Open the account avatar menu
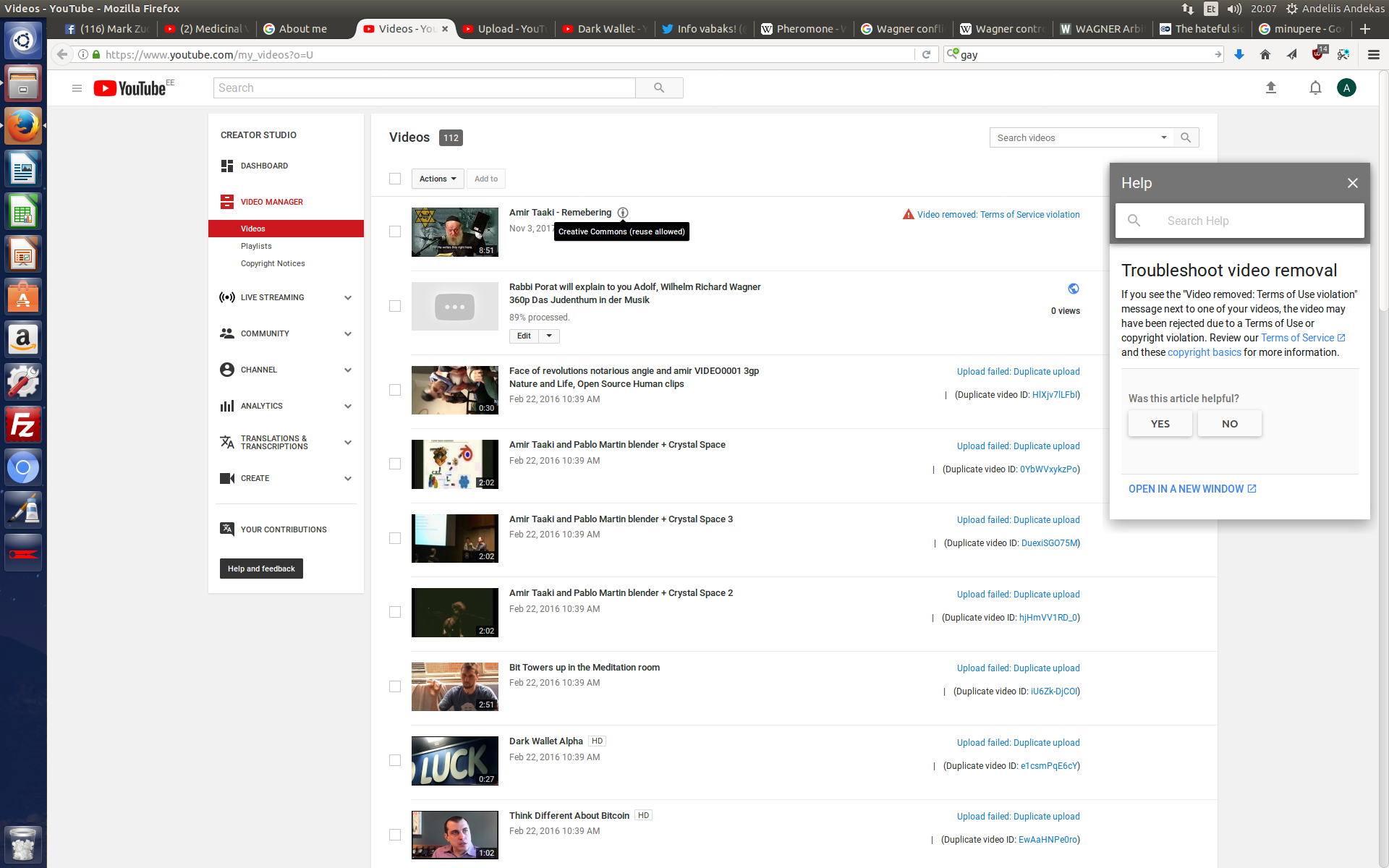This screenshot has height=868, width=1389. coord(1346,88)
